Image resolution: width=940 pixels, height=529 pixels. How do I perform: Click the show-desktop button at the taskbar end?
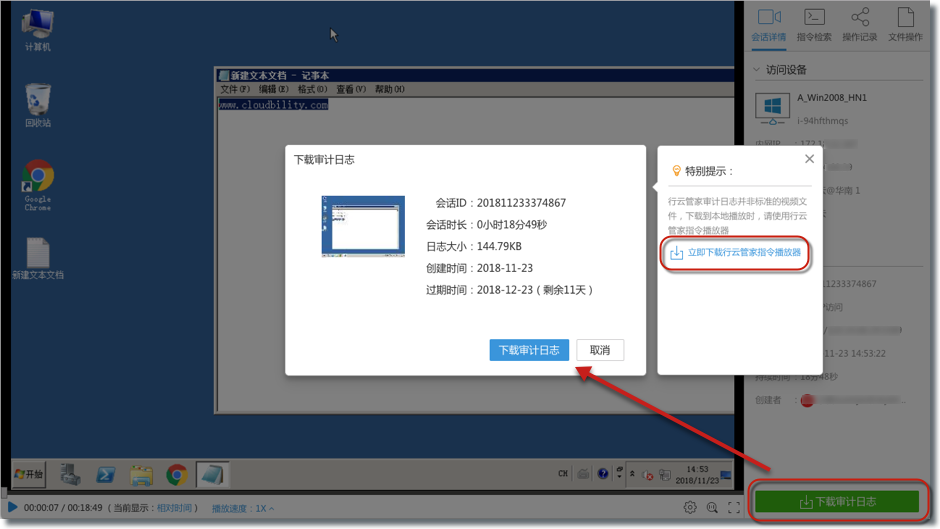click(726, 474)
